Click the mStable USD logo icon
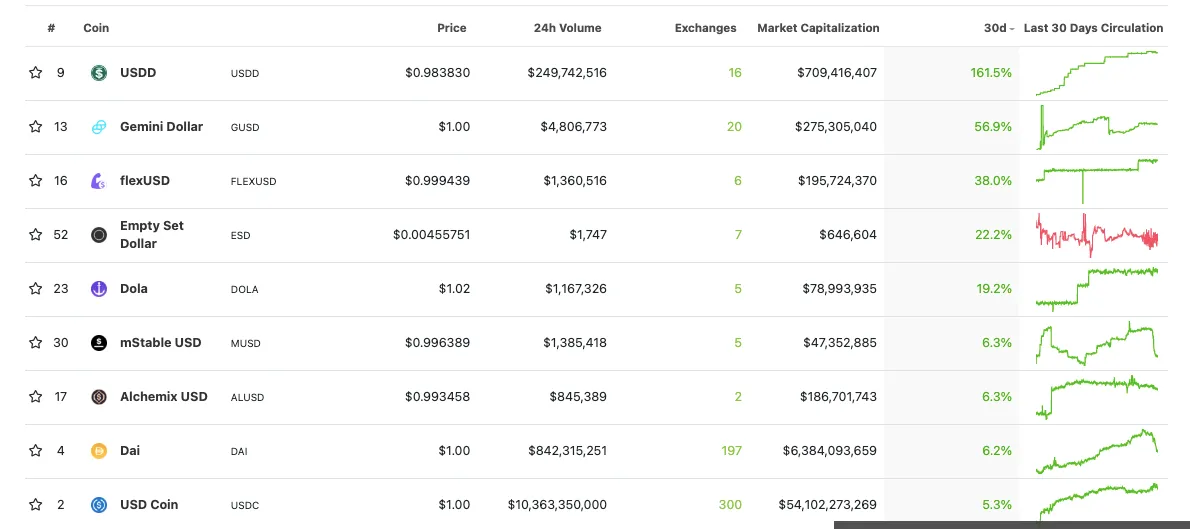Screen dimensions: 1190x529 (99, 342)
